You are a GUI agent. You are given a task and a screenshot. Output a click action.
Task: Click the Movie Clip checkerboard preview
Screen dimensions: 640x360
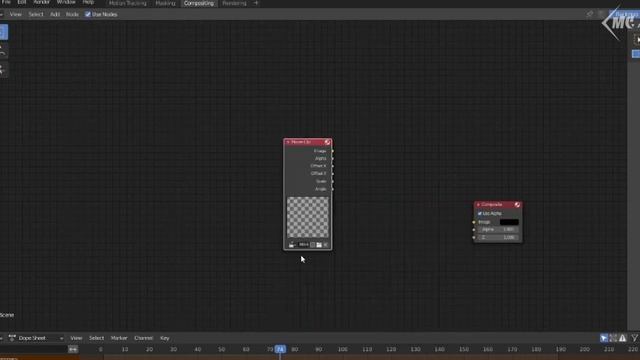[308, 217]
